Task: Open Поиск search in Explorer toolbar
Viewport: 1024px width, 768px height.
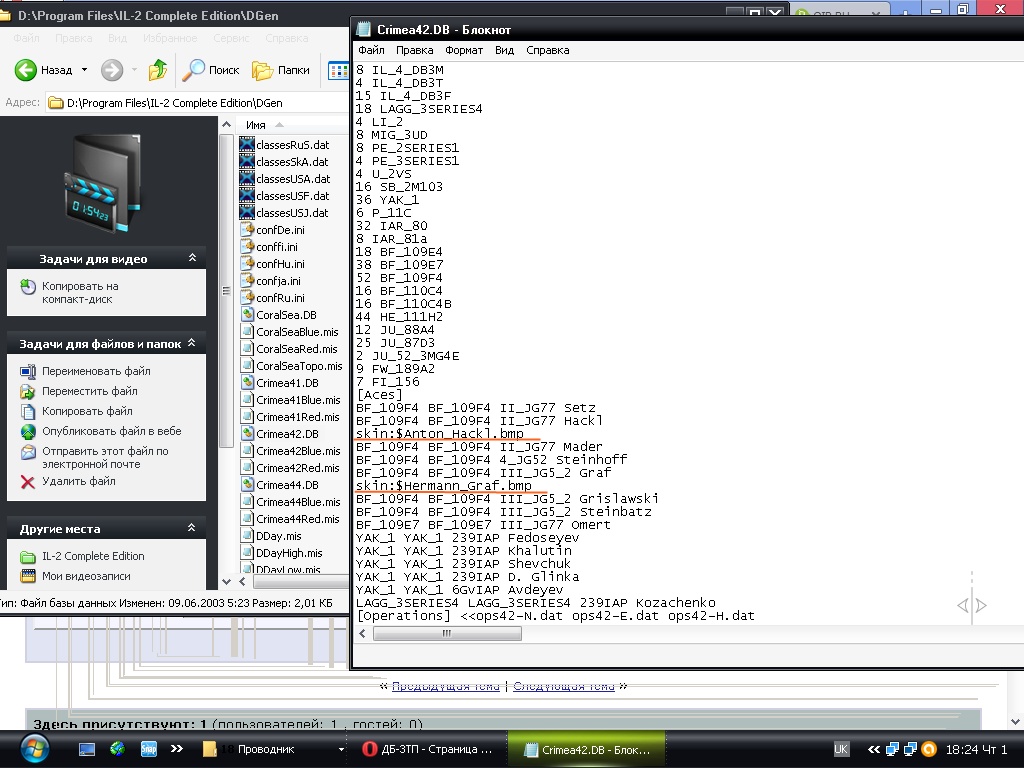Action: [212, 70]
